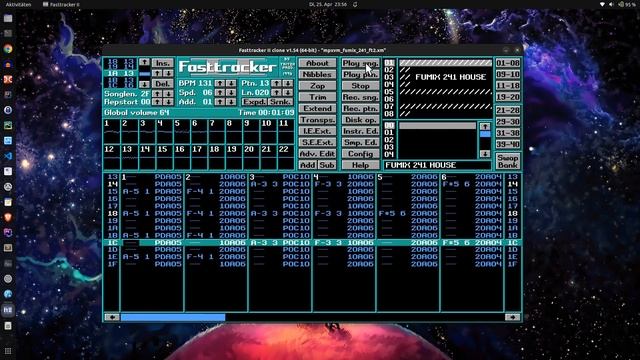Toggle mute on channel 15 scope

pyautogui.click(x=164, y=157)
